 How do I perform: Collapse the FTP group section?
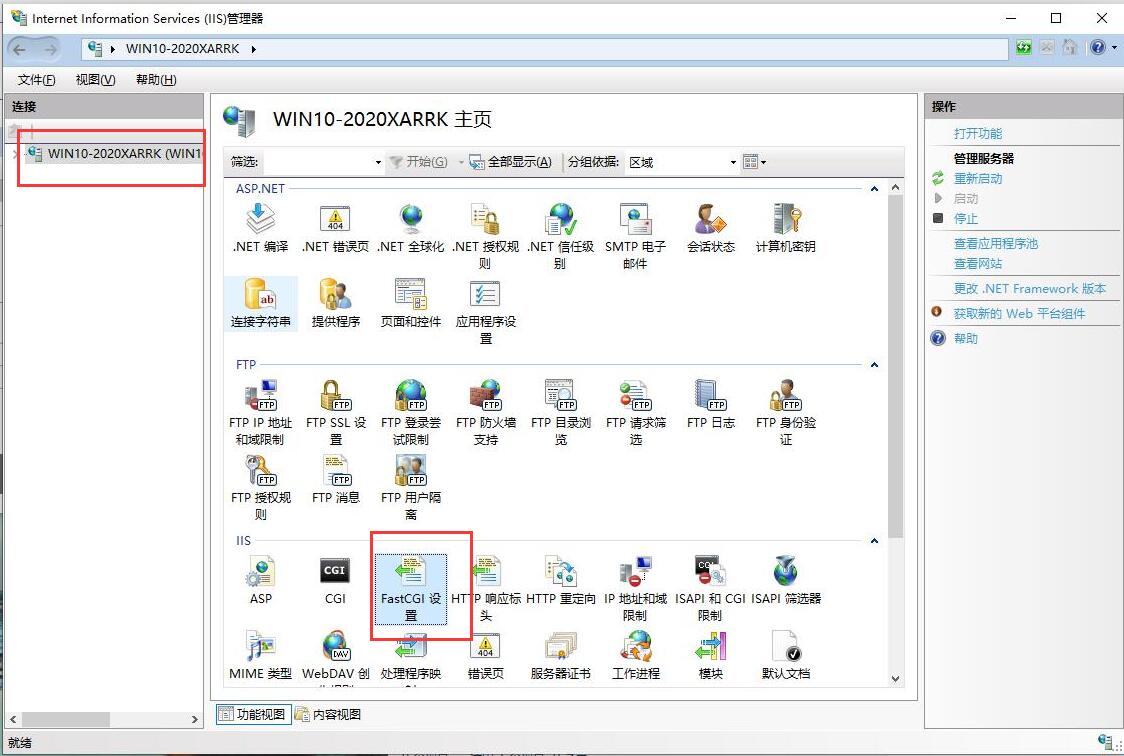point(874,365)
